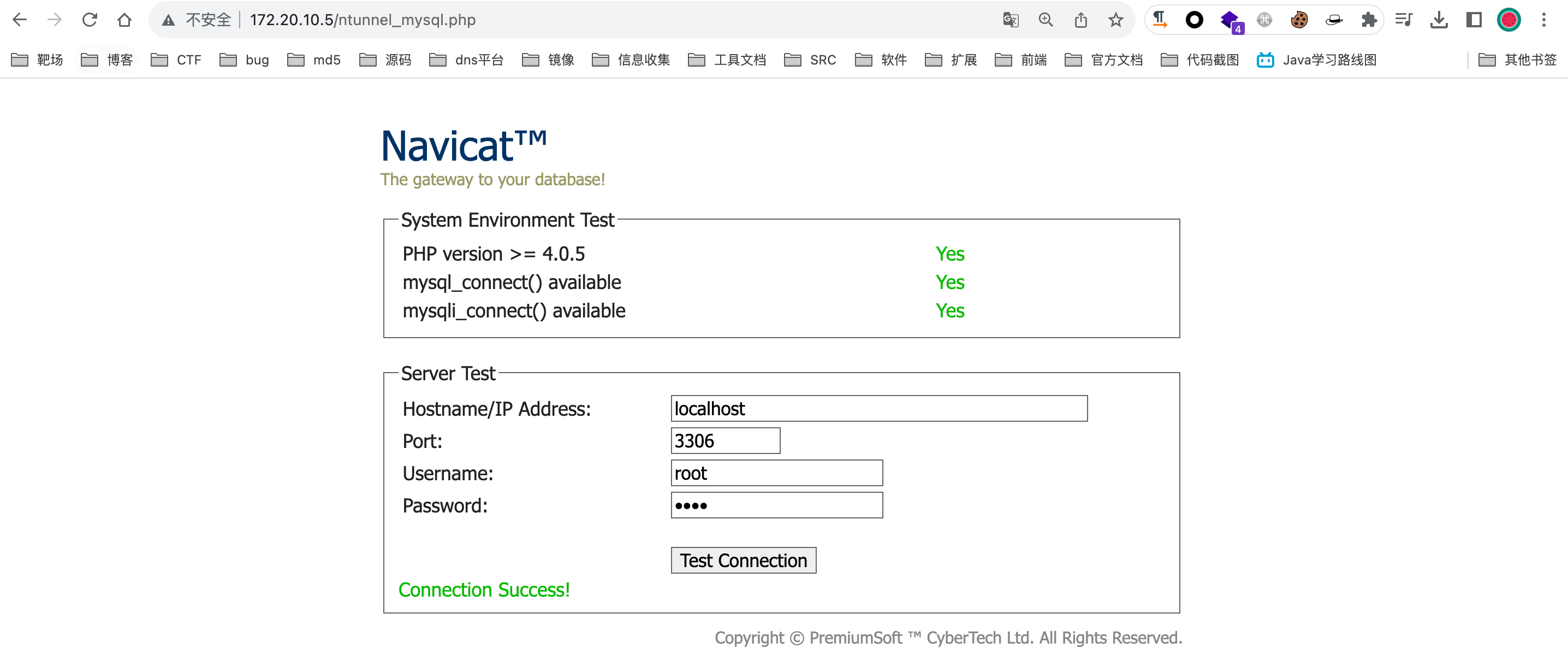Open the 前端 bookmark folder

[1021, 60]
